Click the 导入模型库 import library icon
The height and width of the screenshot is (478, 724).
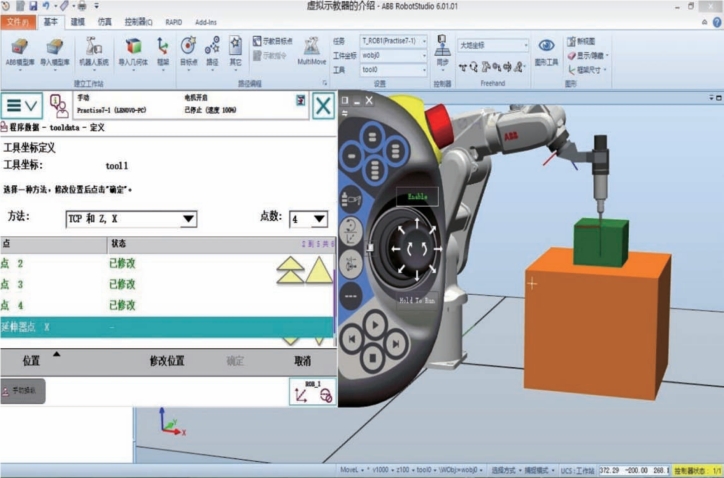pos(56,51)
